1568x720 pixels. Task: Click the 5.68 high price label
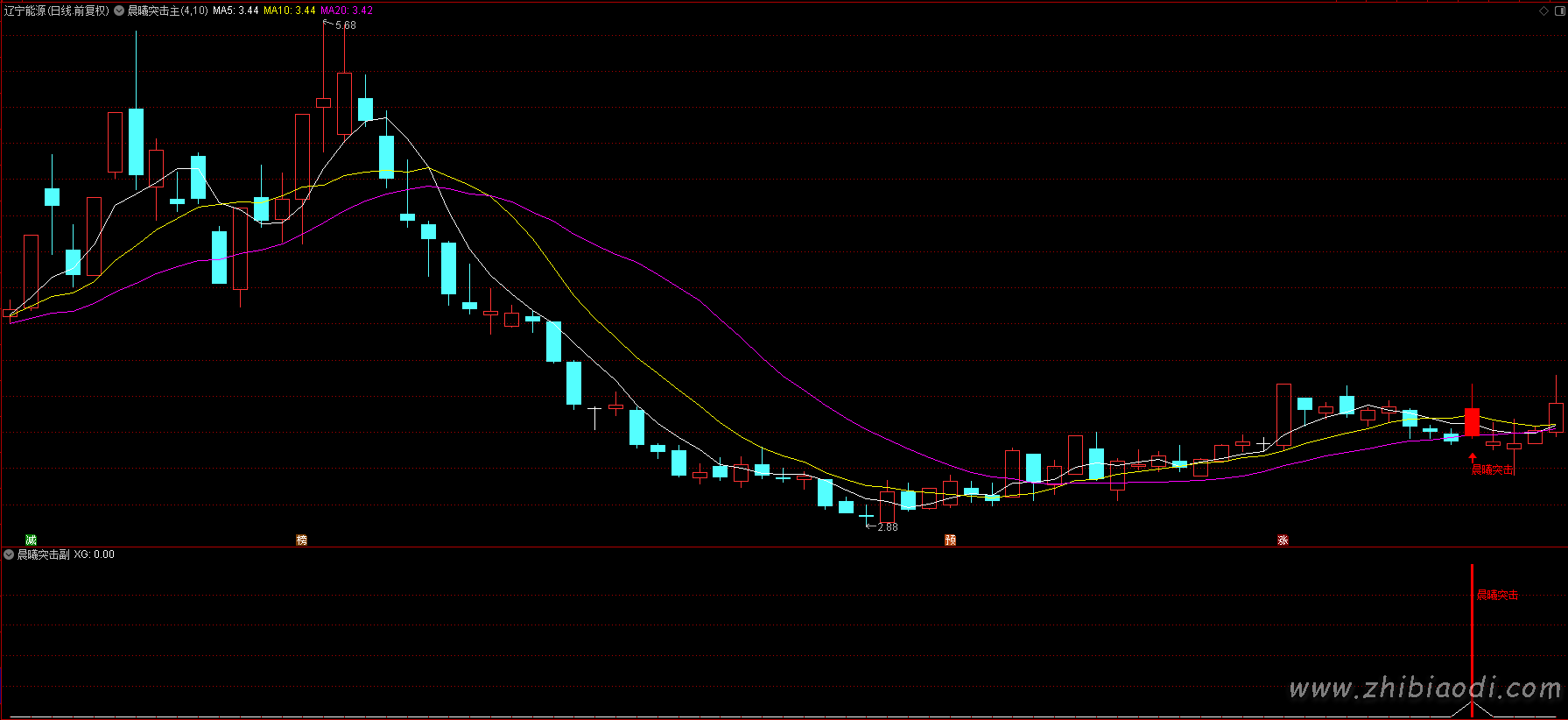pos(346,25)
